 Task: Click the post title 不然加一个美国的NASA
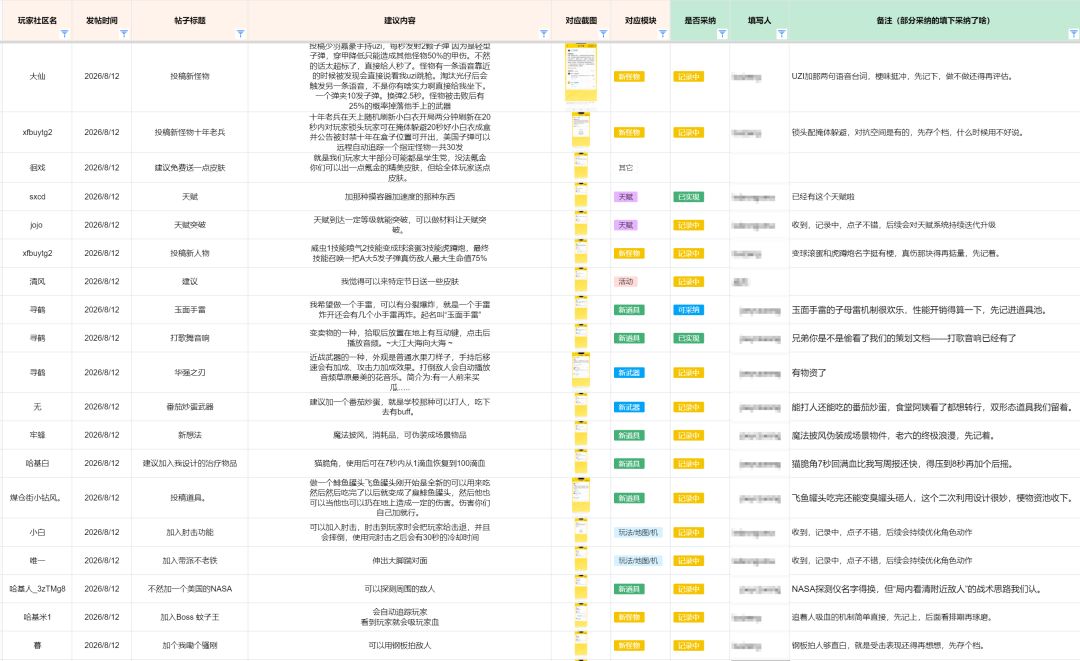click(189, 589)
